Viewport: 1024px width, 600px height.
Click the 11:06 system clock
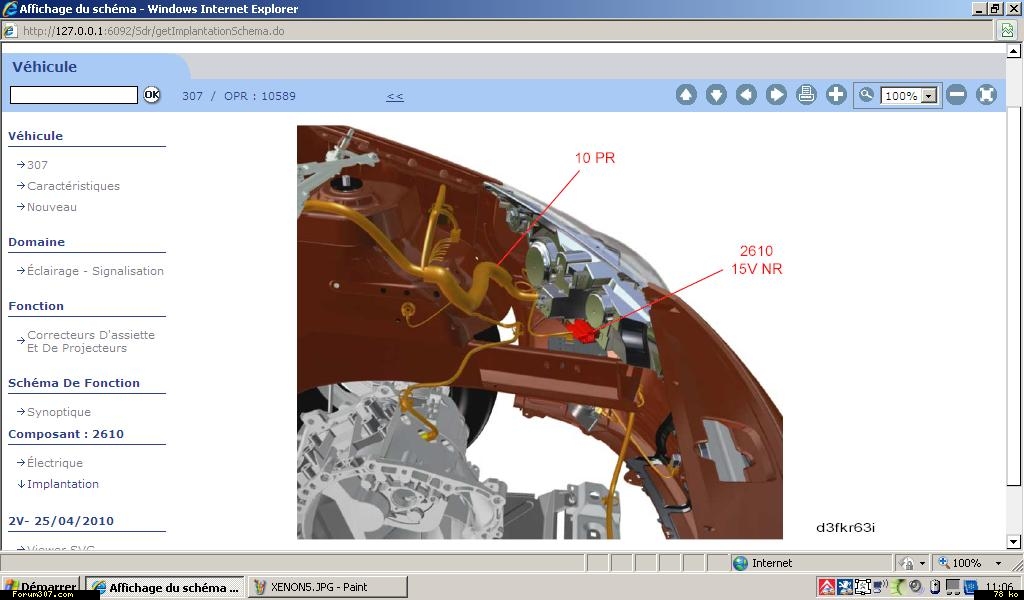[x=999, y=587]
